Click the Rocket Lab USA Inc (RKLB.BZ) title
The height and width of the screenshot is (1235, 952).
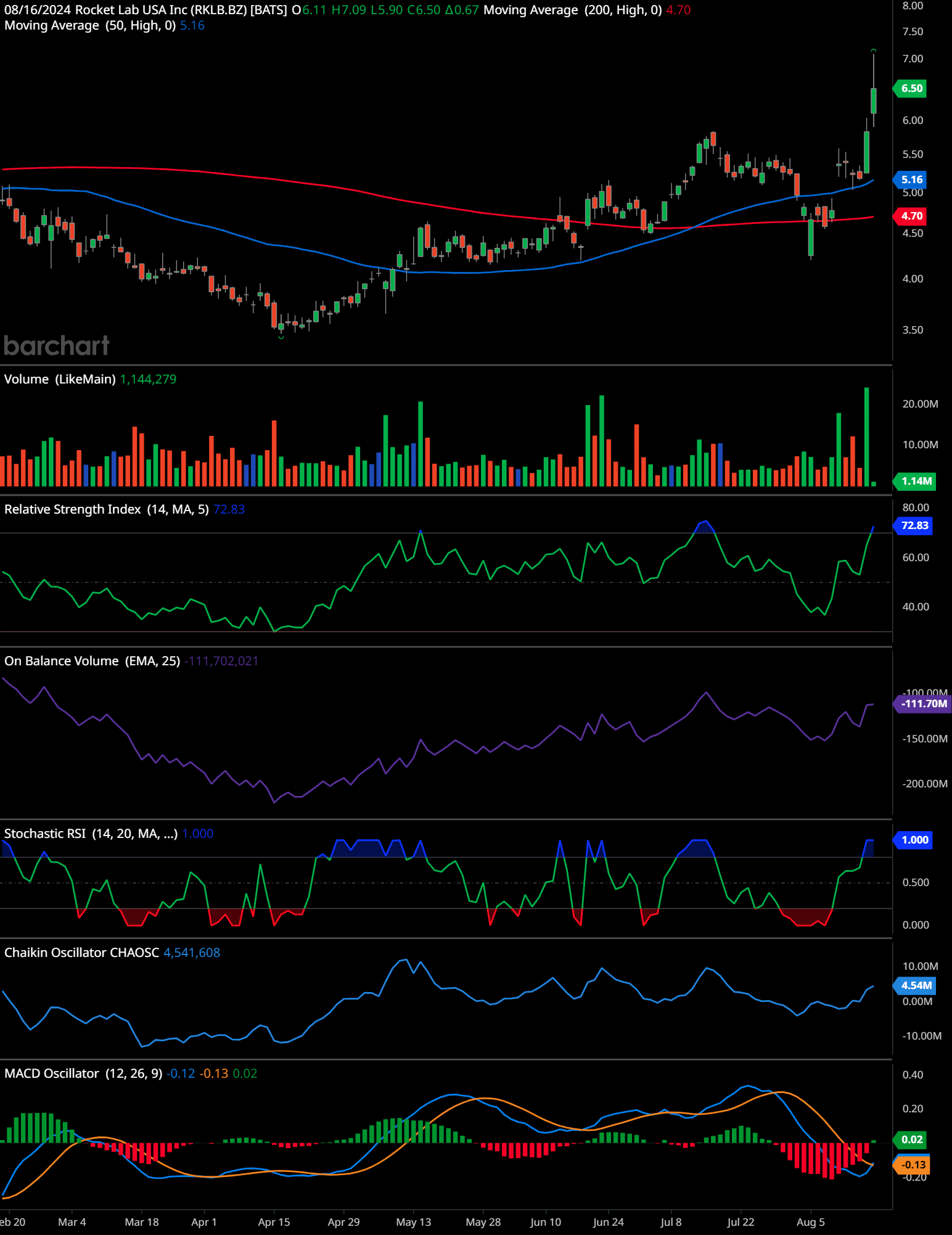[160, 10]
